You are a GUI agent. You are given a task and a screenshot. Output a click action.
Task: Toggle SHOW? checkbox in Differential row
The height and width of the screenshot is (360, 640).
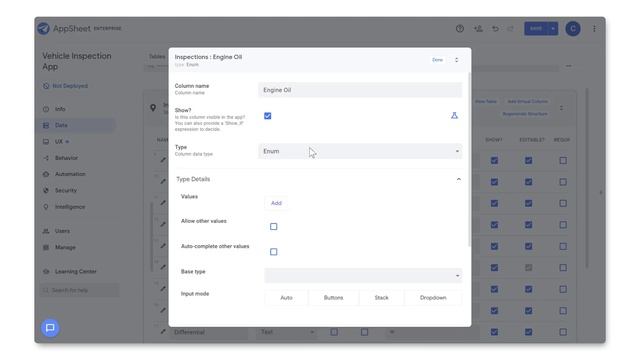(494, 332)
